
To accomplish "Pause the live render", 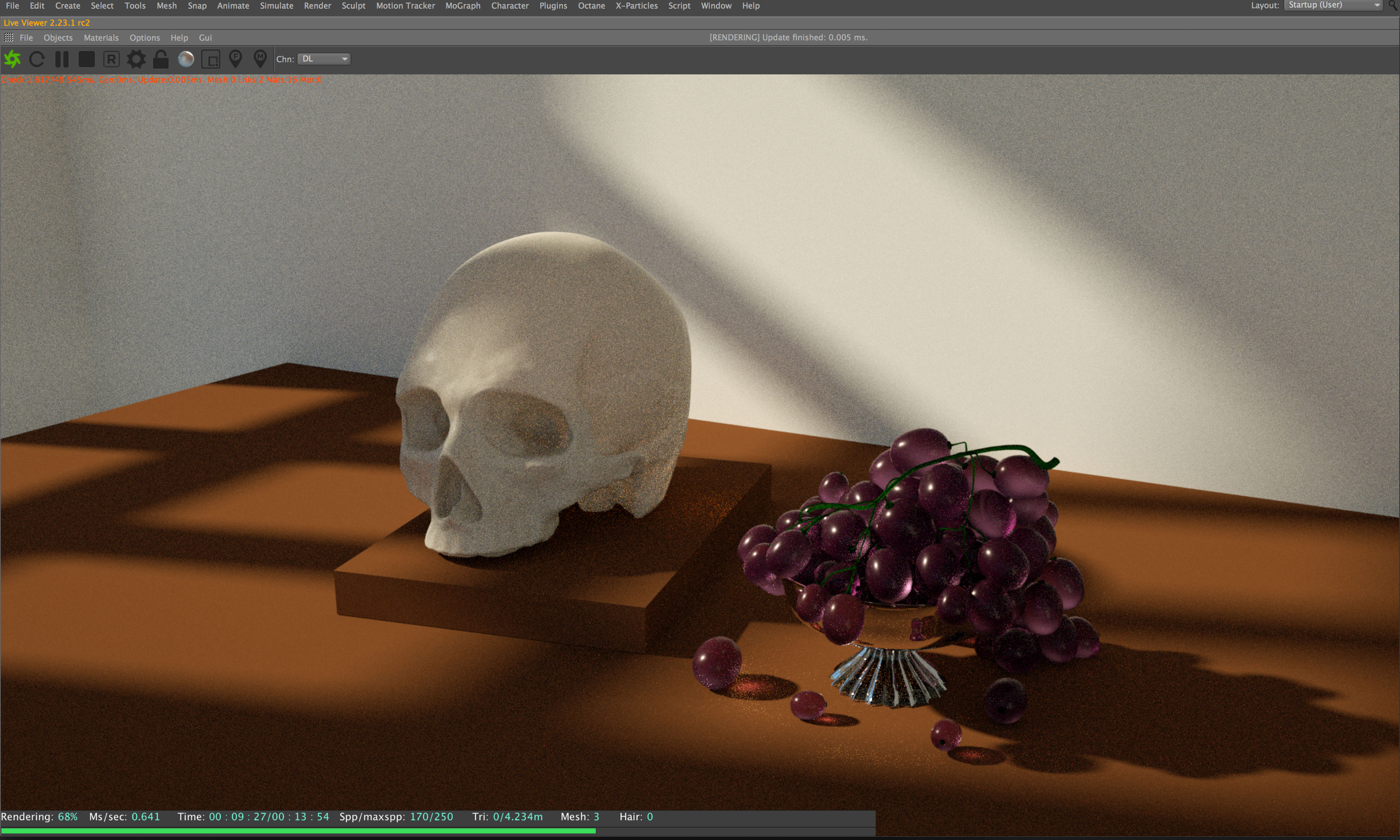I will pos(62,59).
